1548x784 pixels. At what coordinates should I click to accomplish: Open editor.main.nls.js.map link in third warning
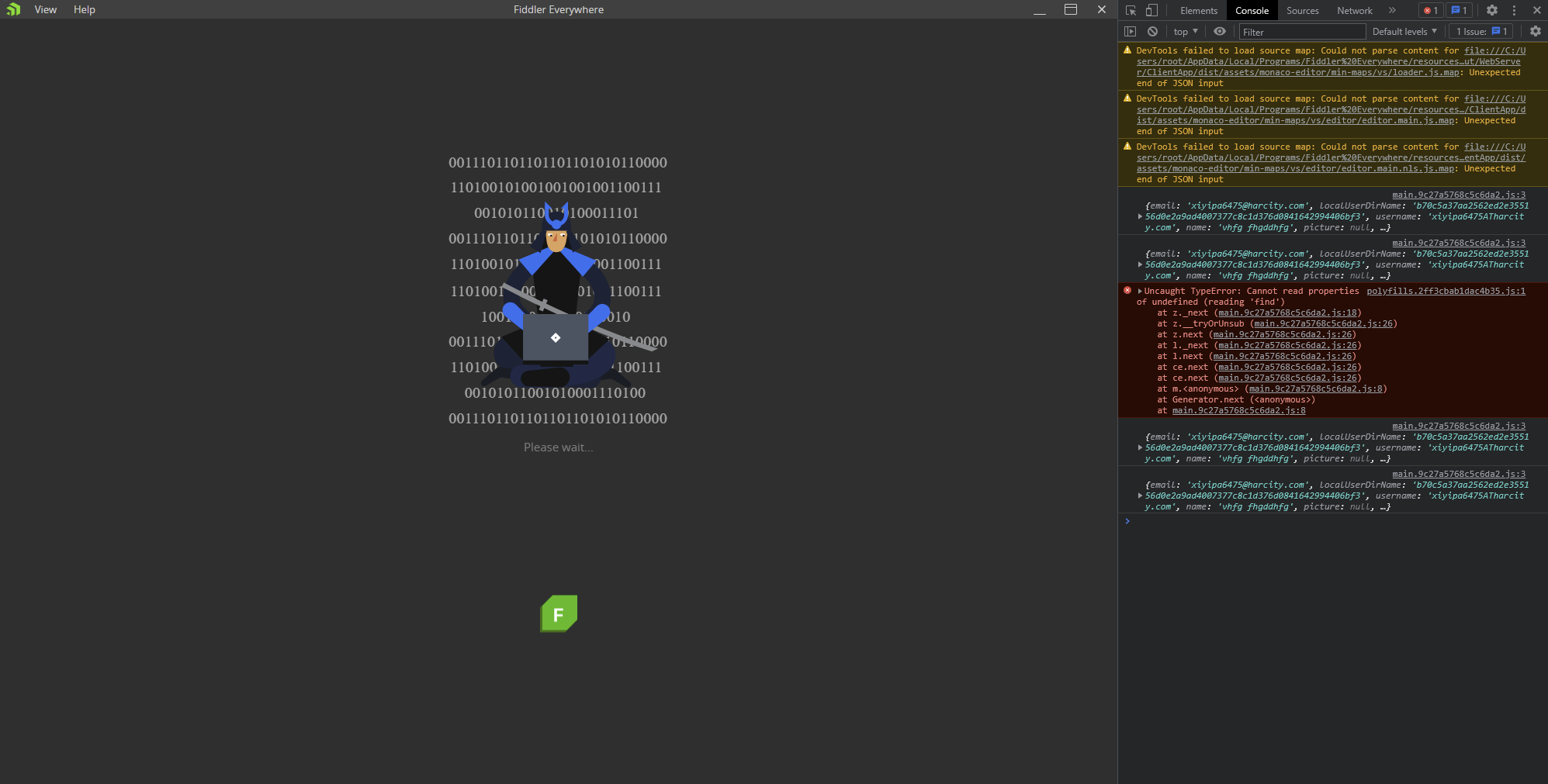pyautogui.click(x=1331, y=158)
